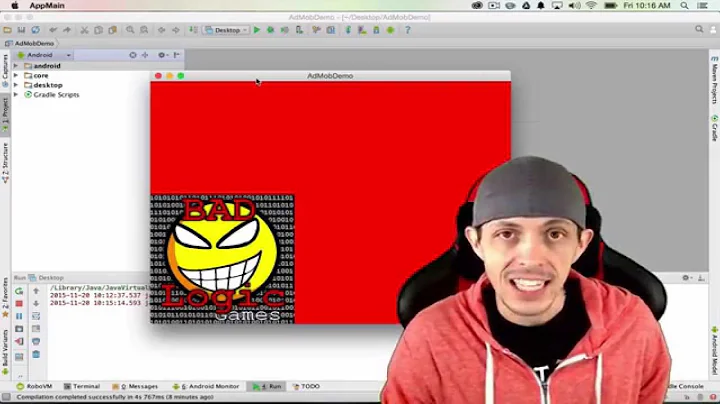
Task: Click the Replace magnifier icon
Action: tap(144, 30)
